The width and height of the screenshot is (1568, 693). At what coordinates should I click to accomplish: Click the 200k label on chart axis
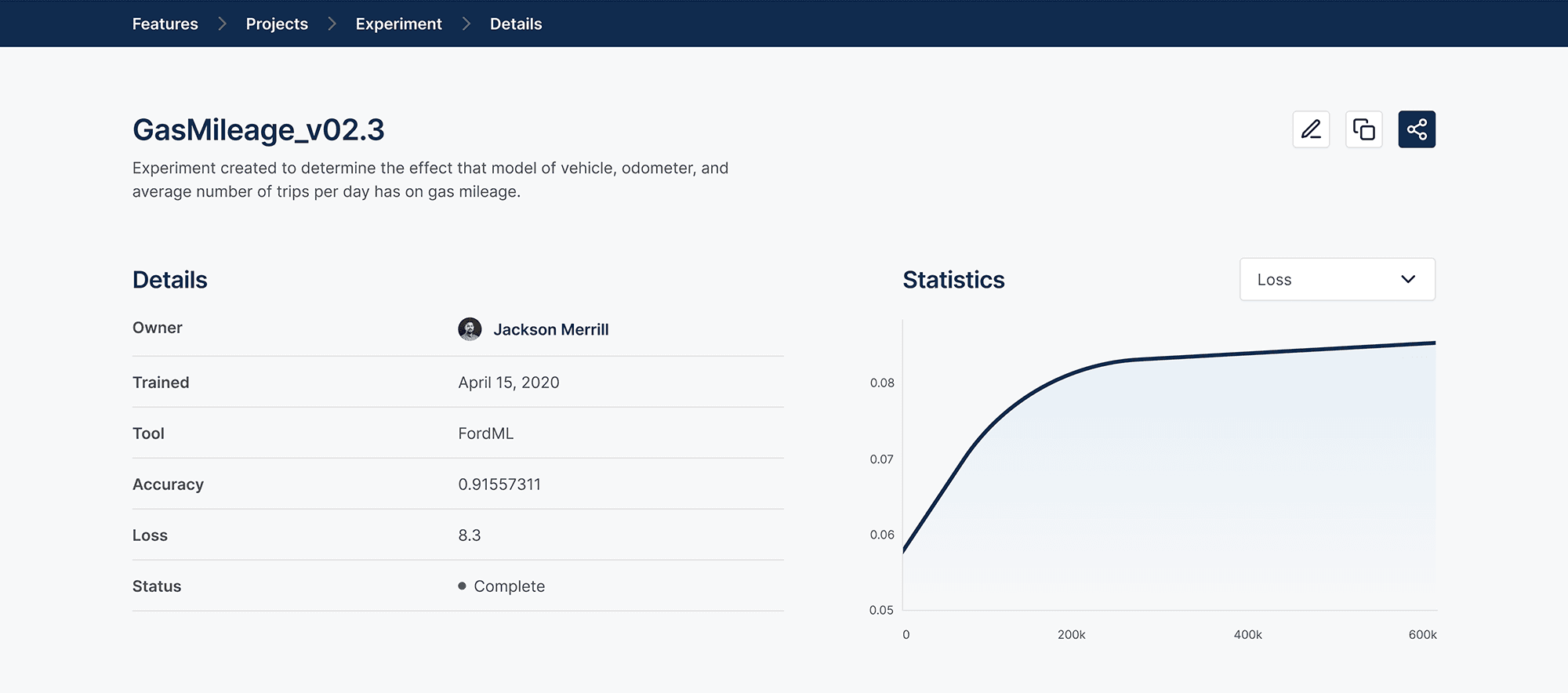1071,635
